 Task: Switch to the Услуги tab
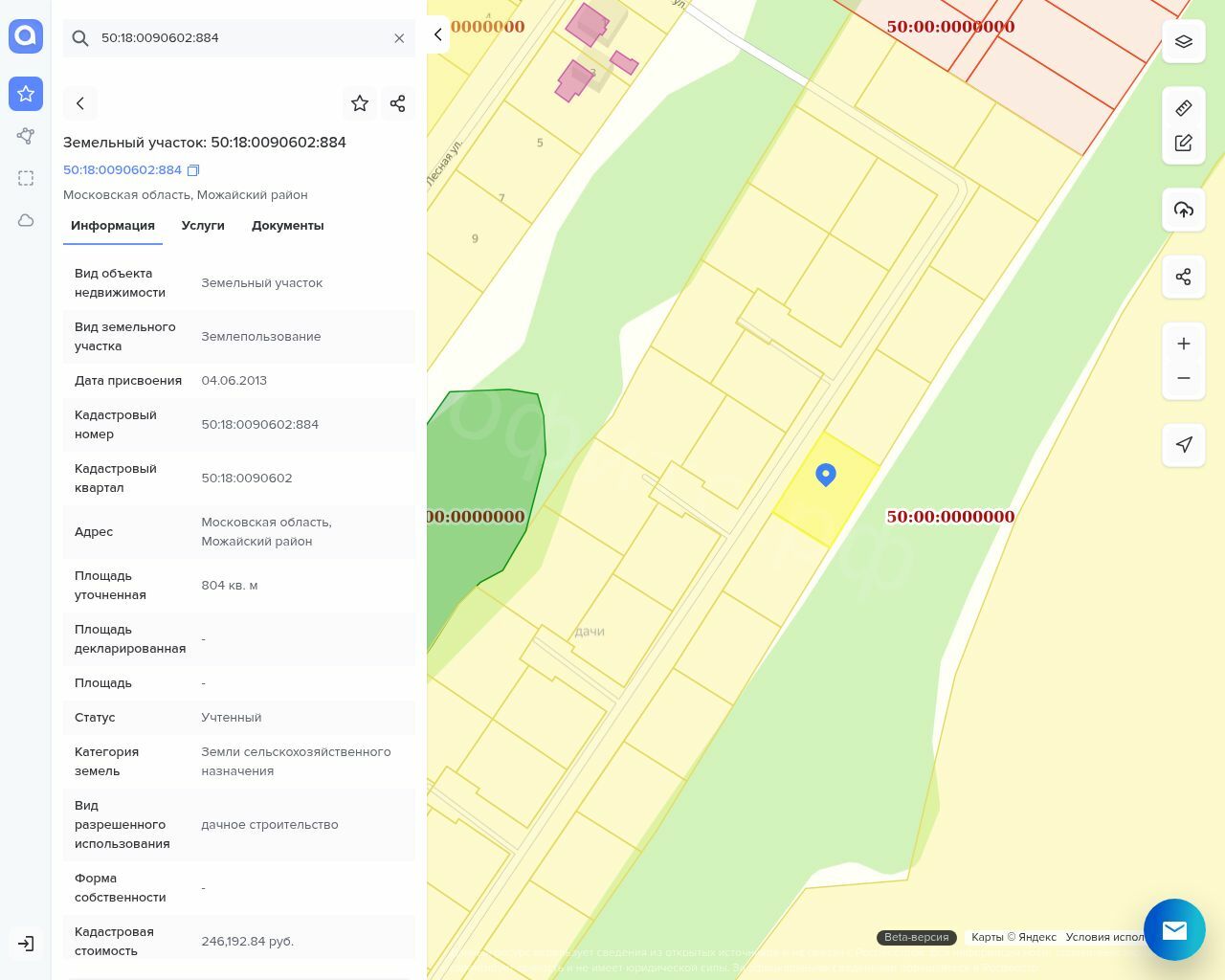coord(203,226)
